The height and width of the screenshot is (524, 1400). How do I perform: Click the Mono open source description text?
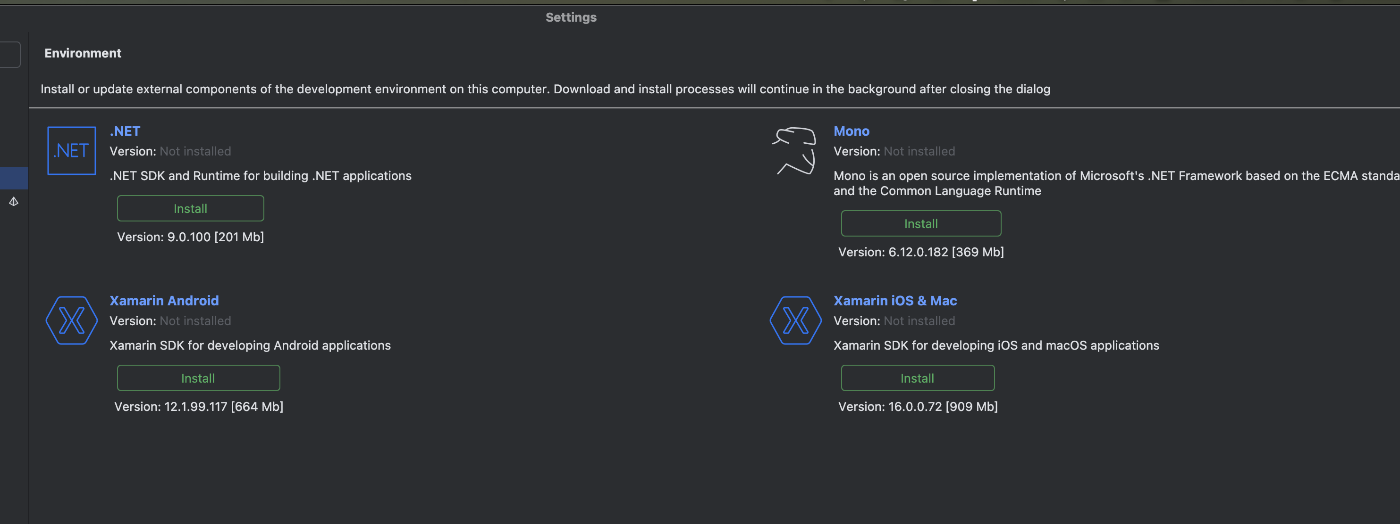tap(1116, 183)
